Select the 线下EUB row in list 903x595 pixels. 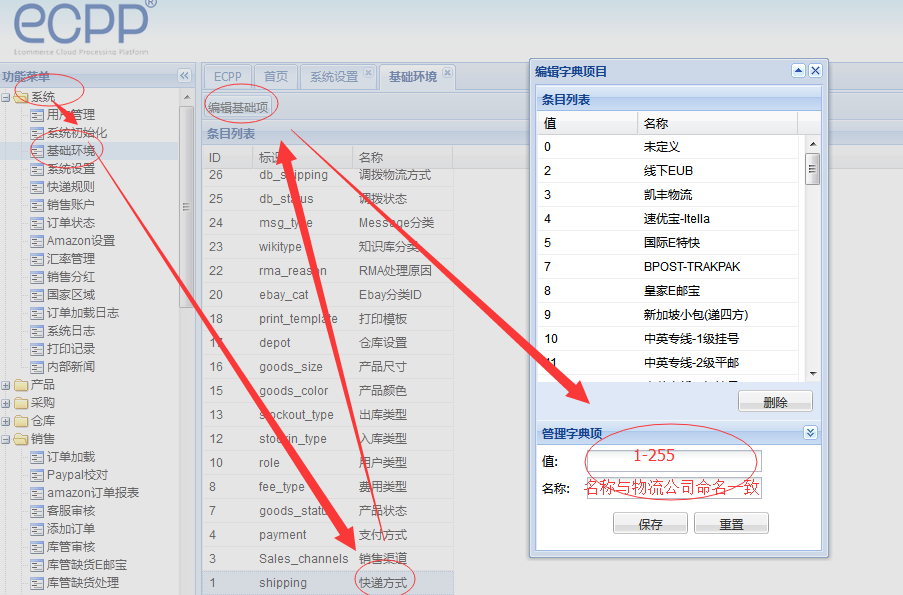(x=668, y=171)
